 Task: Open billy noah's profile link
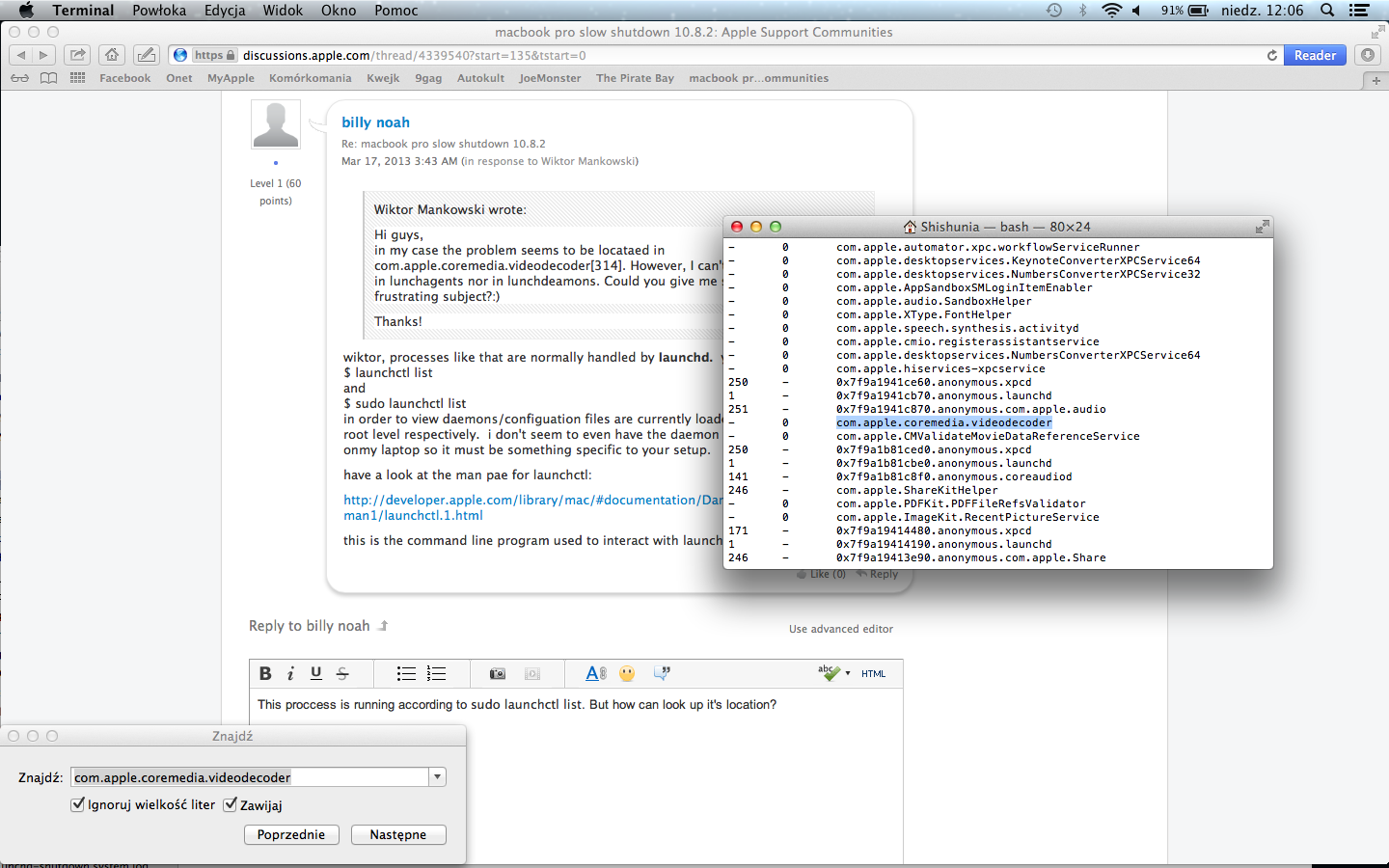click(375, 122)
